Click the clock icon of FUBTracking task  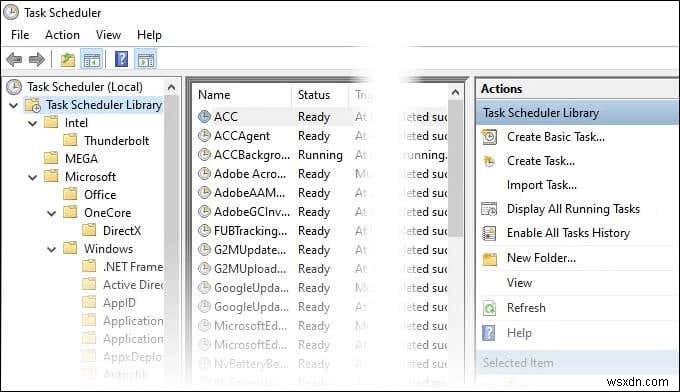(204, 230)
